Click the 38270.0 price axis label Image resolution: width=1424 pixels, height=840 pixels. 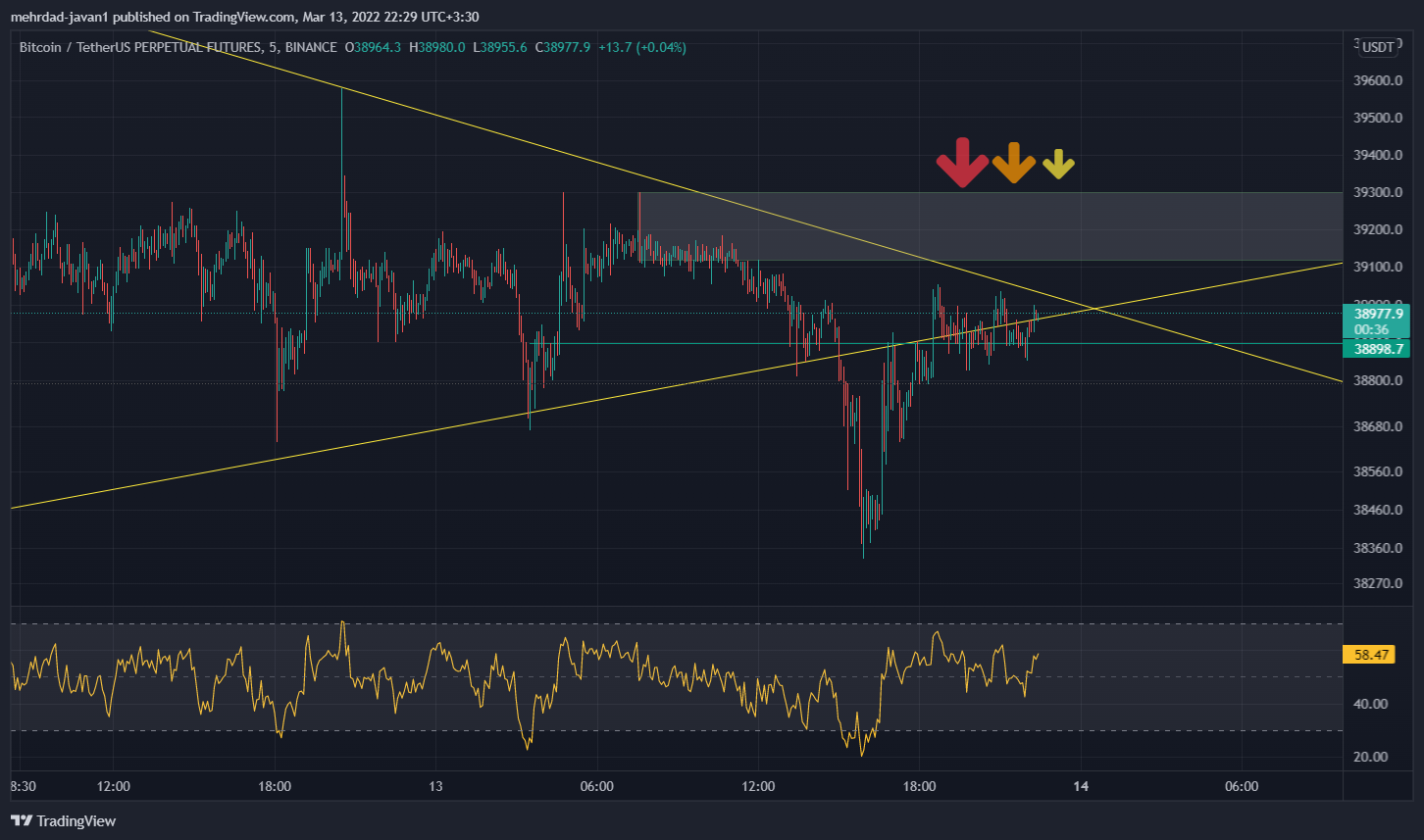click(x=1377, y=583)
